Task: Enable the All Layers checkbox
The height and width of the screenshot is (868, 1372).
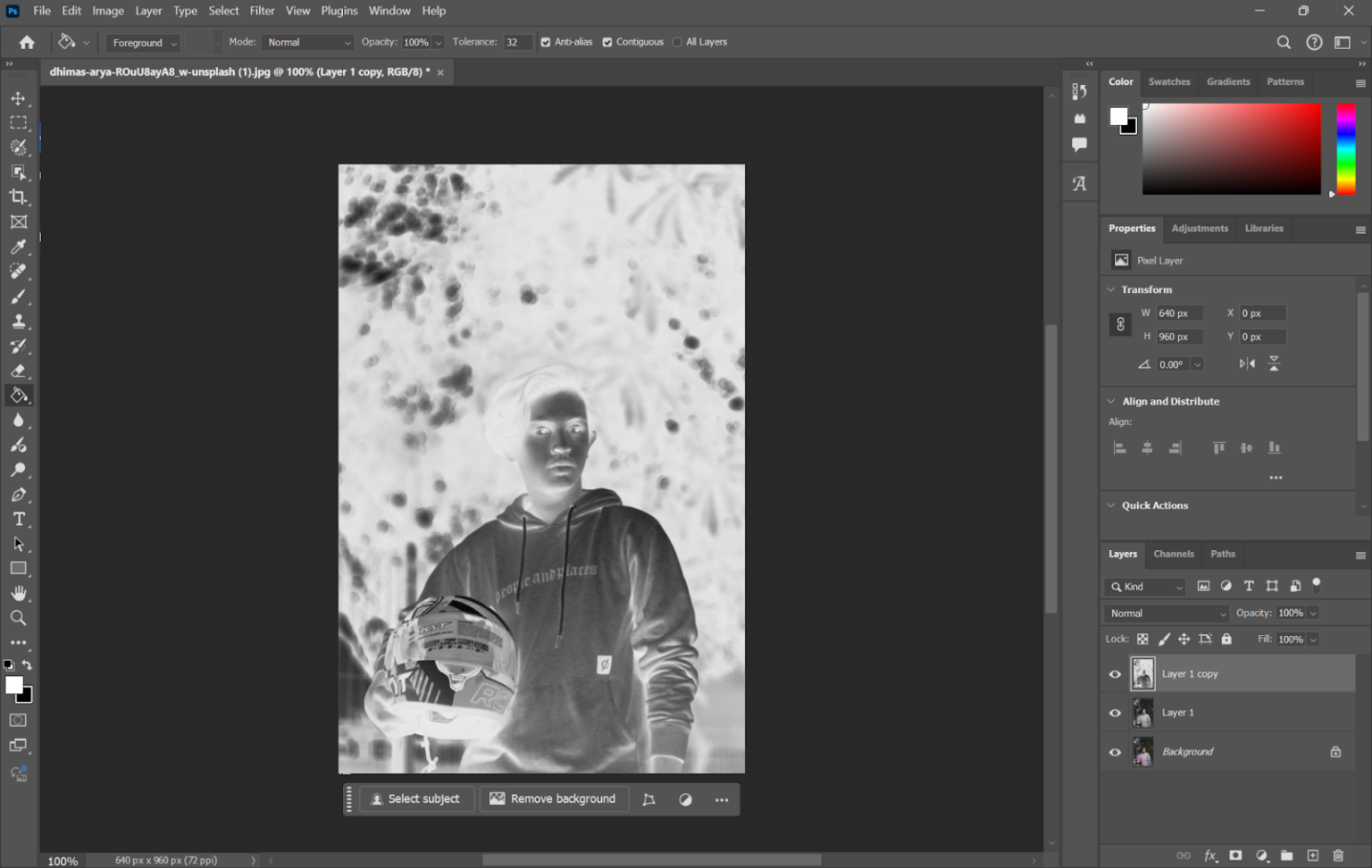Action: point(677,42)
